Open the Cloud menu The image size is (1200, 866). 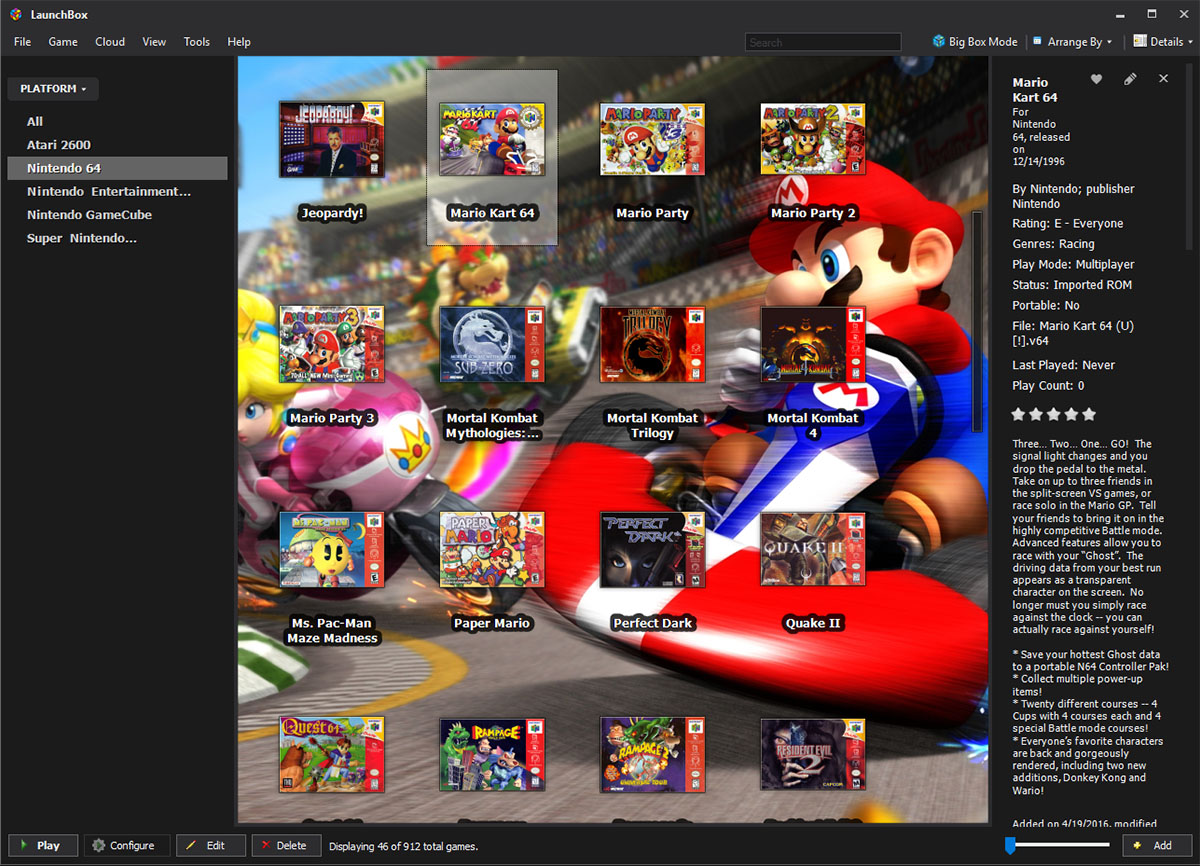[110, 42]
